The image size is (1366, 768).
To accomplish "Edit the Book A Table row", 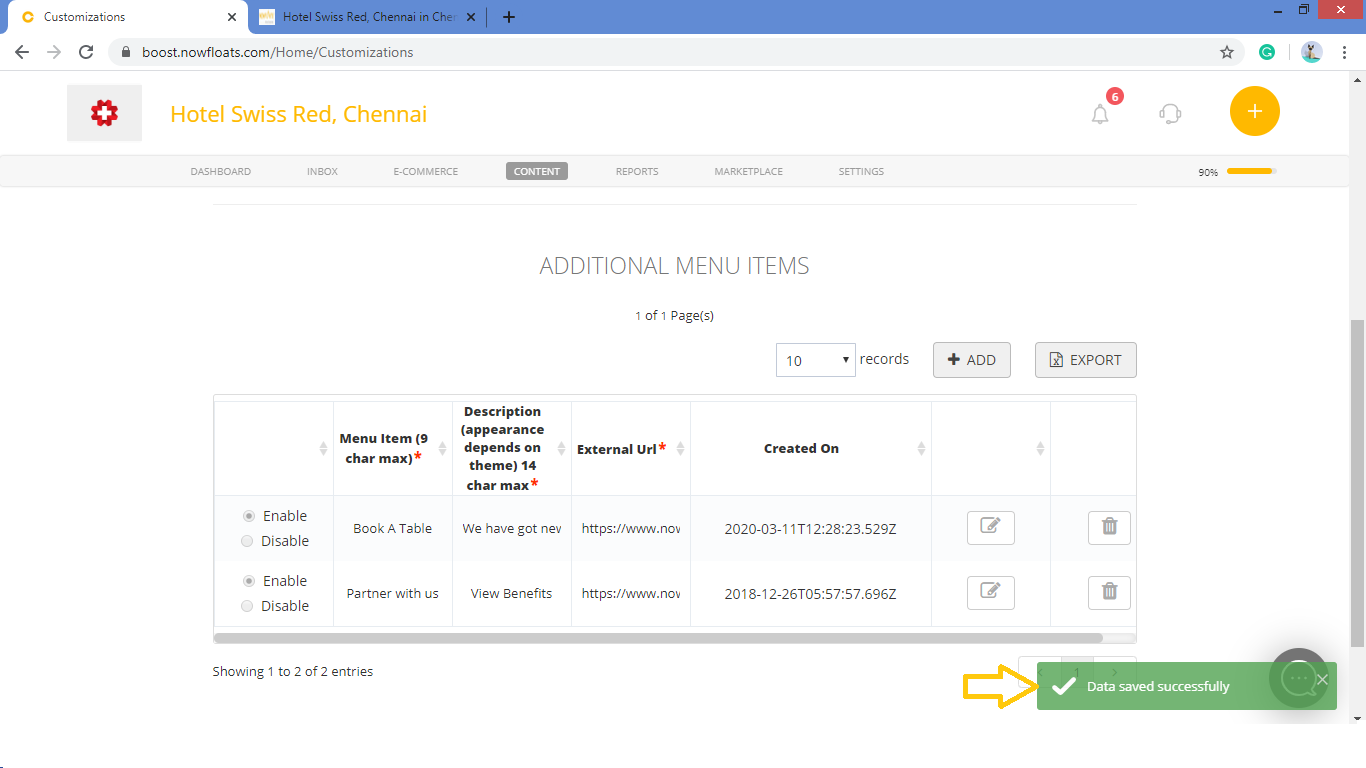I will [x=990, y=528].
